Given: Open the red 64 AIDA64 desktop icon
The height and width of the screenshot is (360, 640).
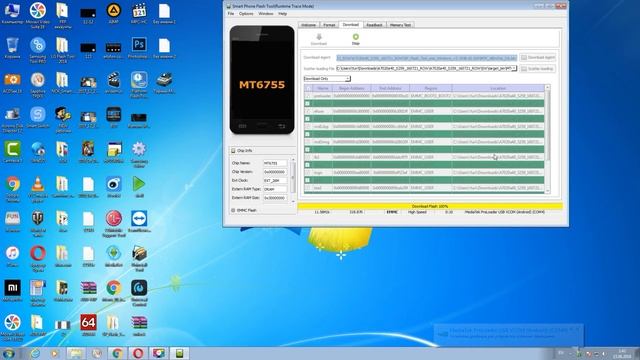Looking at the screenshot, I should point(88,323).
